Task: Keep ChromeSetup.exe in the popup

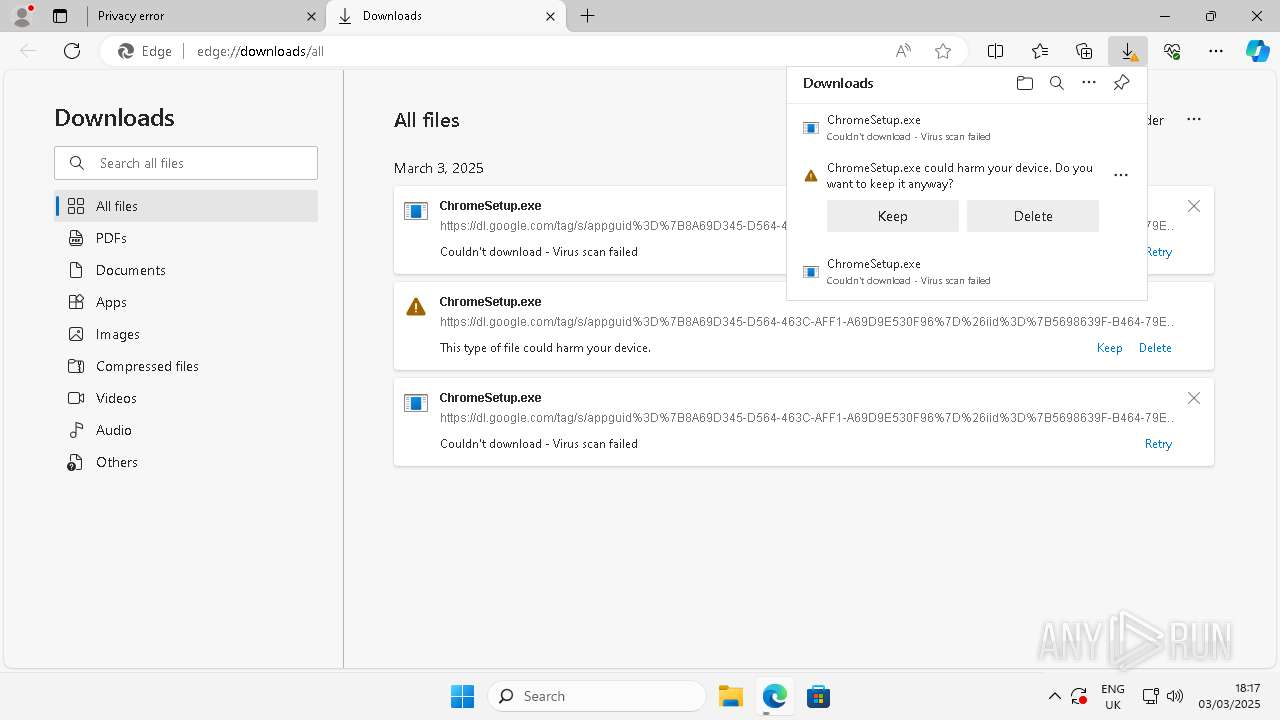Action: pyautogui.click(x=893, y=216)
